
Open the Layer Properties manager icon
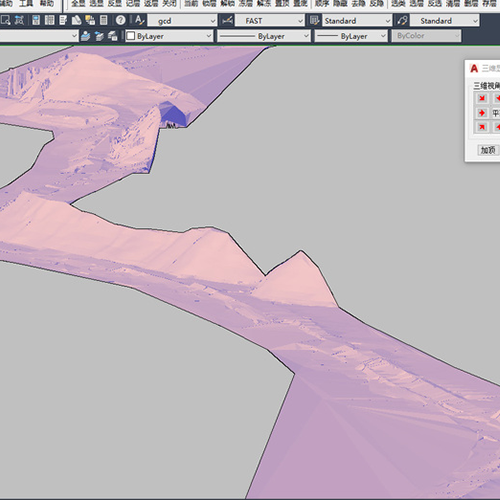pyautogui.click(x=86, y=36)
